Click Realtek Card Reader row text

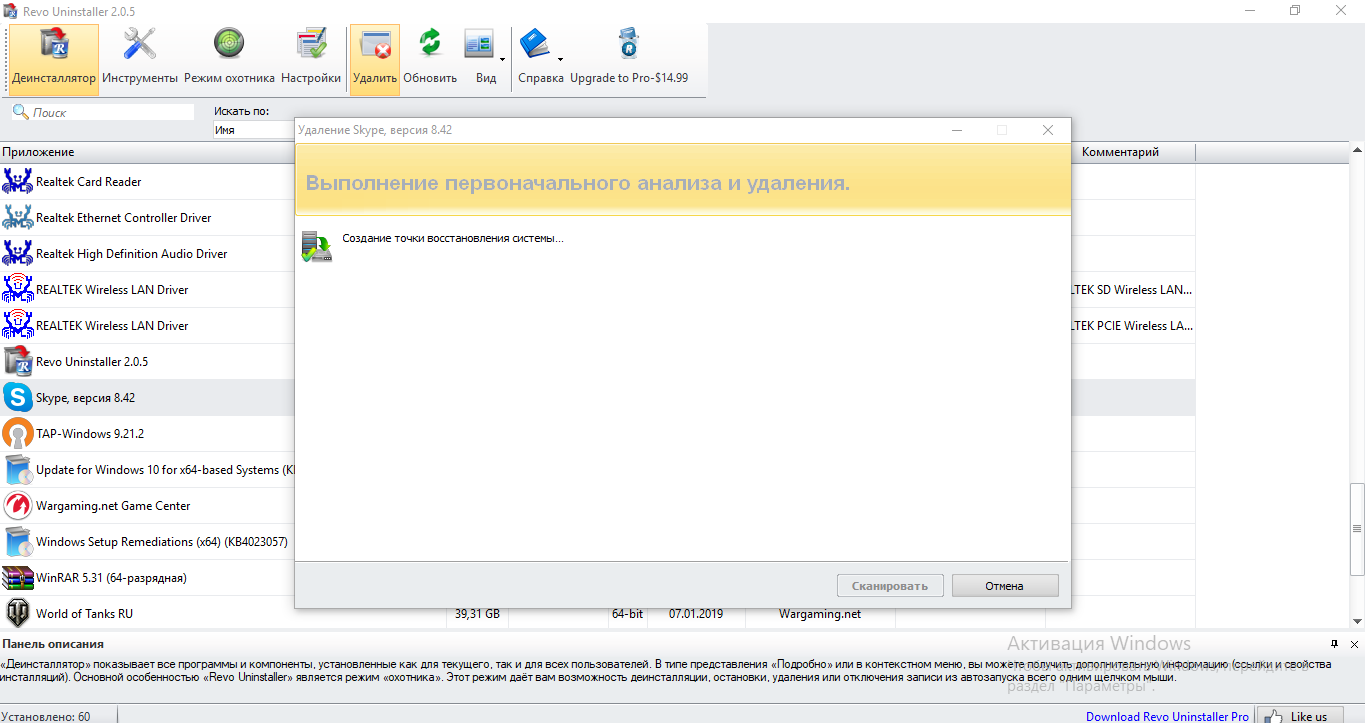click(88, 182)
